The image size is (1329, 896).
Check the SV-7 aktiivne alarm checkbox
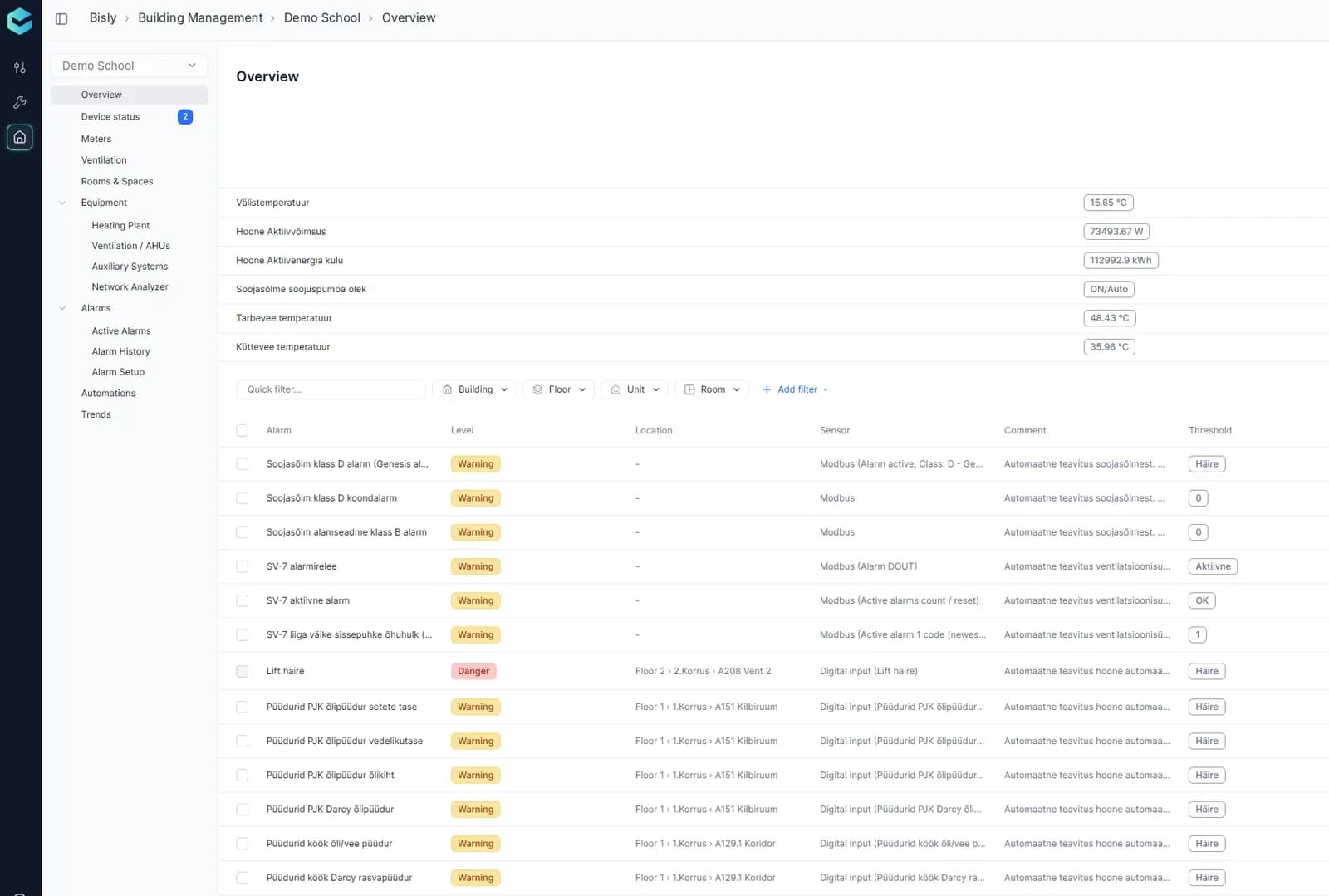[243, 600]
